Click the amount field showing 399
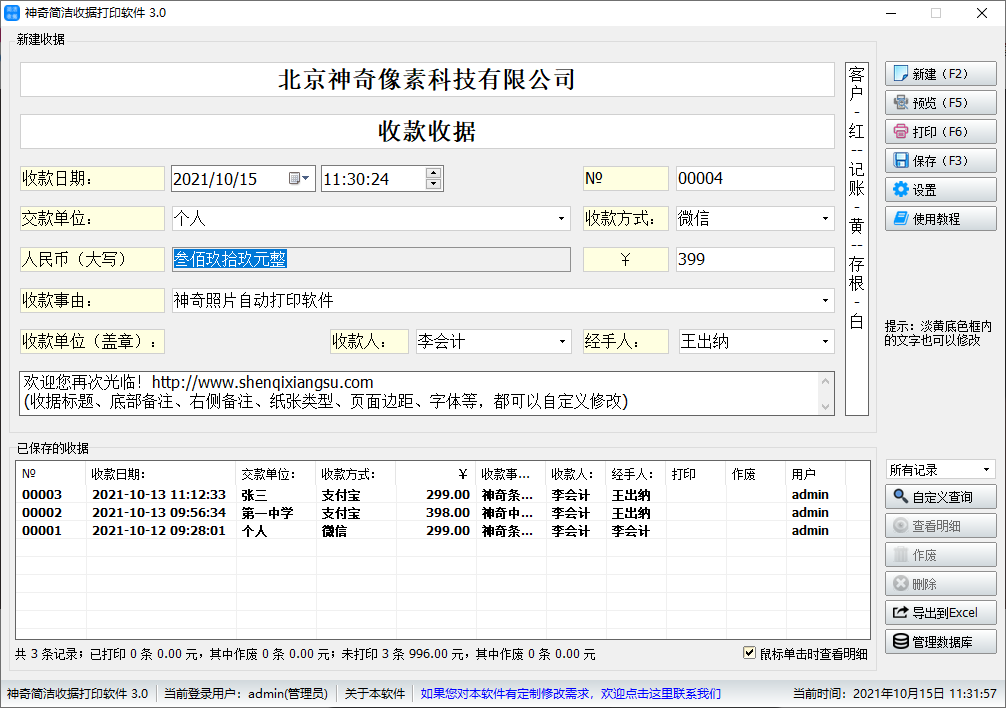The image size is (1006, 708). point(755,259)
